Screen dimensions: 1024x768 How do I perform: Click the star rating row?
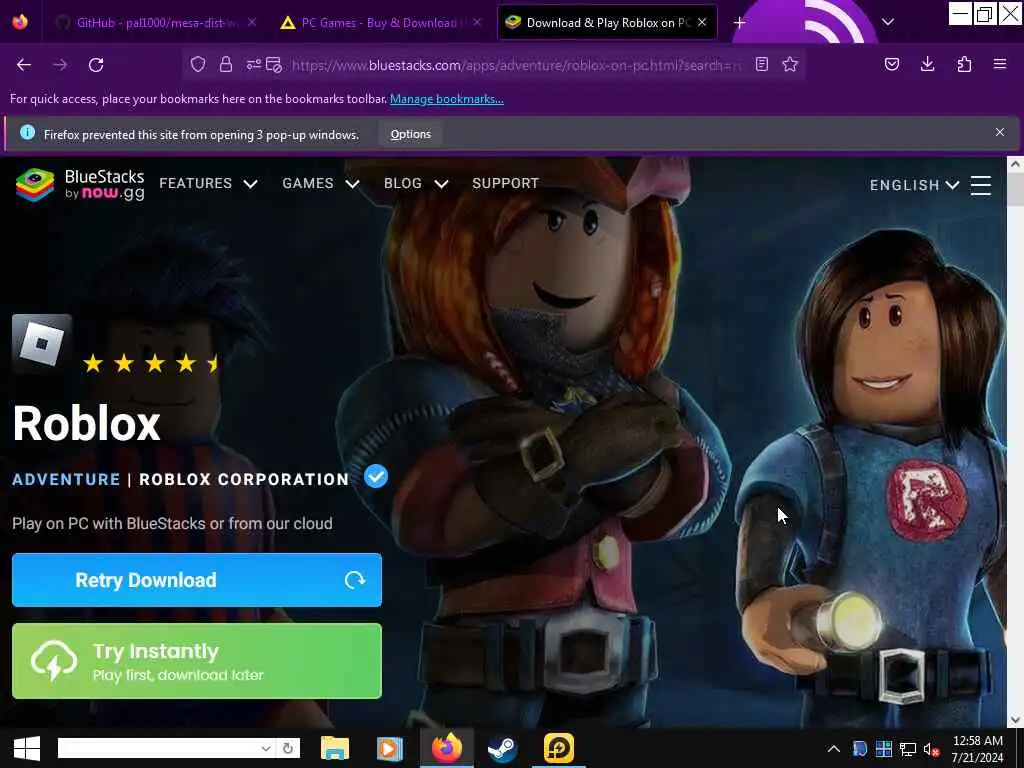click(x=151, y=363)
